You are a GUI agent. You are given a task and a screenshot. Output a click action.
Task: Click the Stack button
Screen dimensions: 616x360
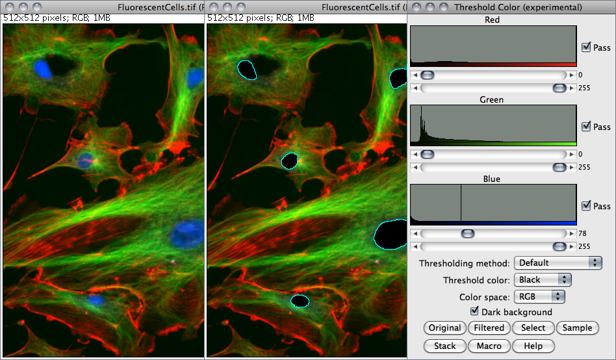pos(445,346)
